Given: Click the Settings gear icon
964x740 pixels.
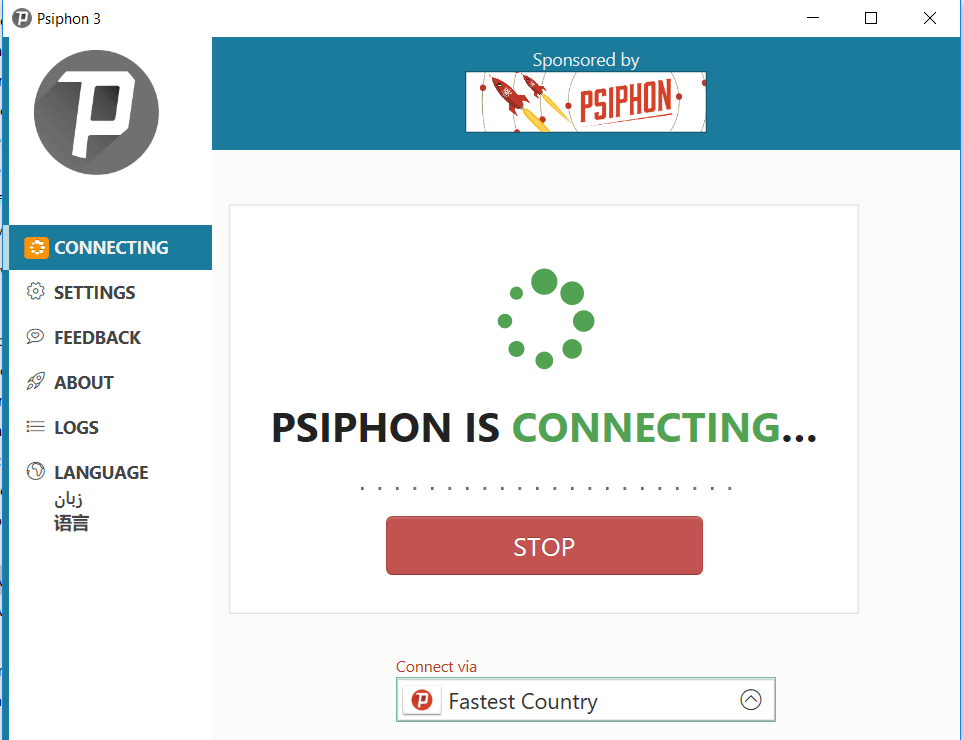Looking at the screenshot, I should 36,291.
